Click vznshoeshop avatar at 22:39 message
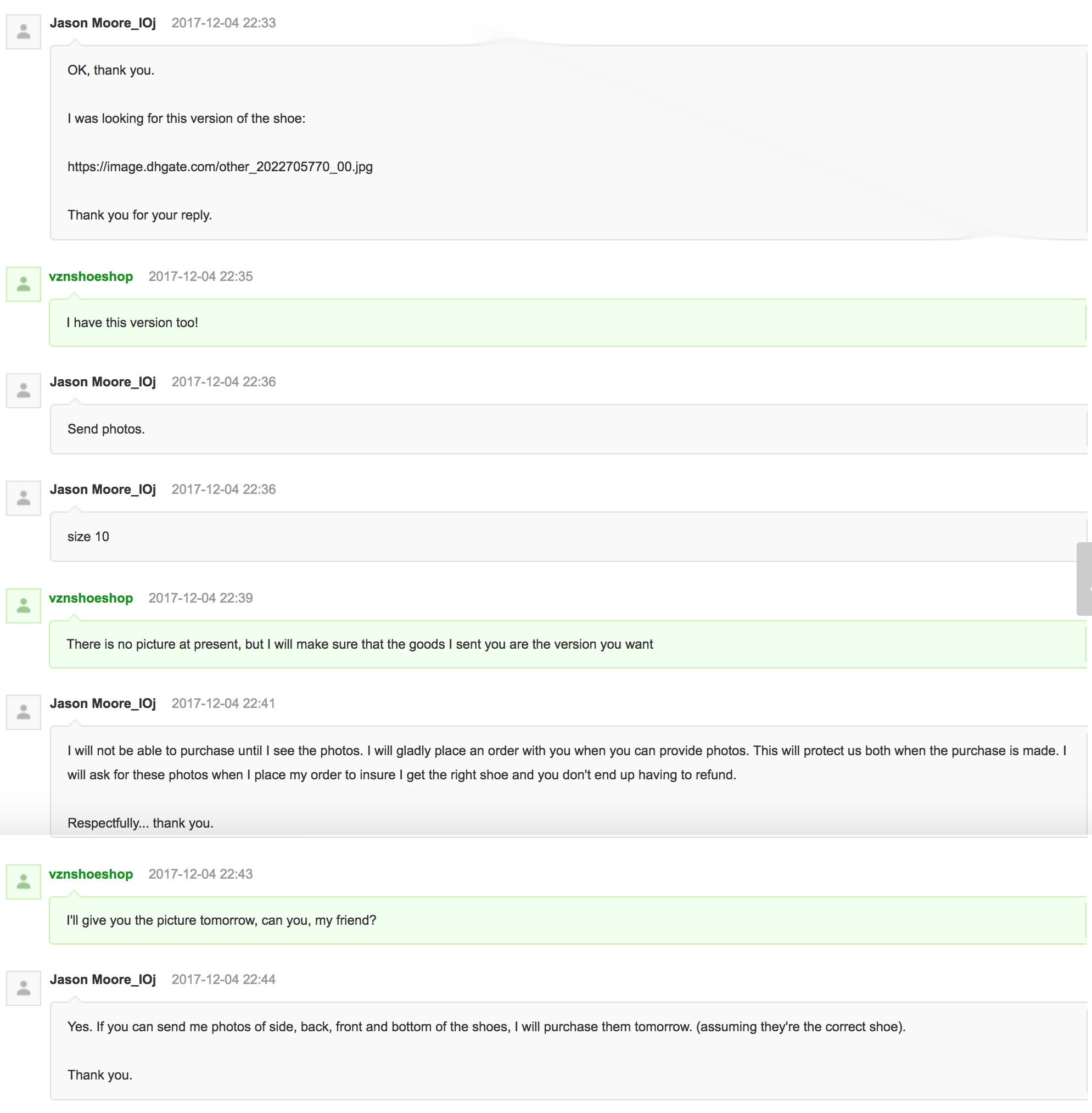1092x1113 pixels. 24,606
